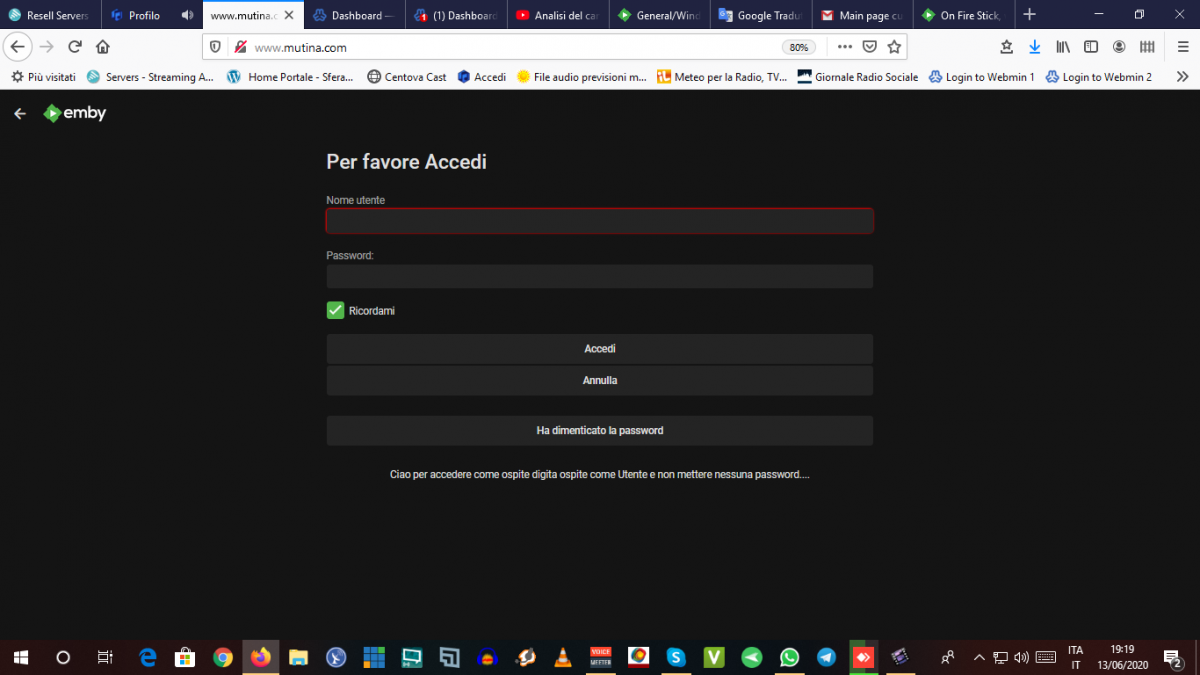Go back with Firefox back arrow
The height and width of the screenshot is (675, 1200).
tap(17, 47)
